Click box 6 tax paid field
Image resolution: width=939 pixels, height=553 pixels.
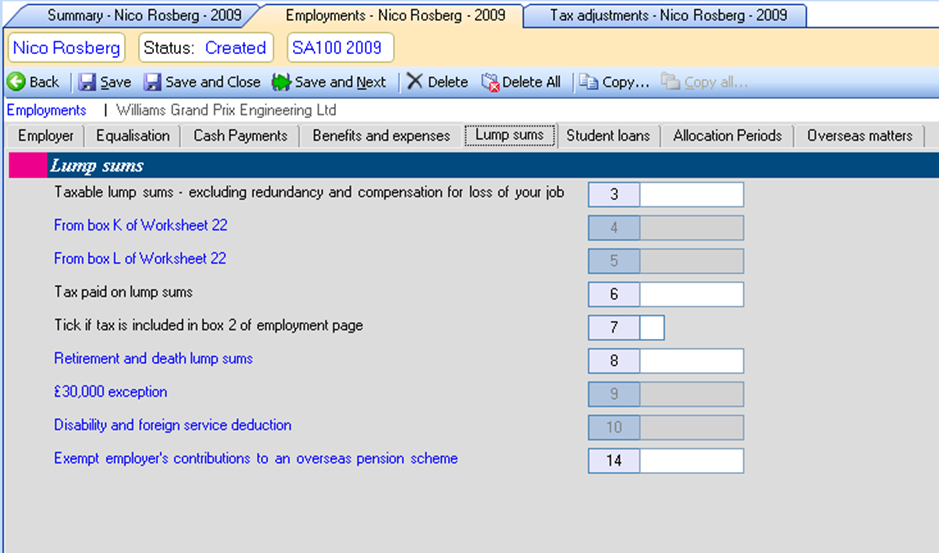tap(692, 294)
